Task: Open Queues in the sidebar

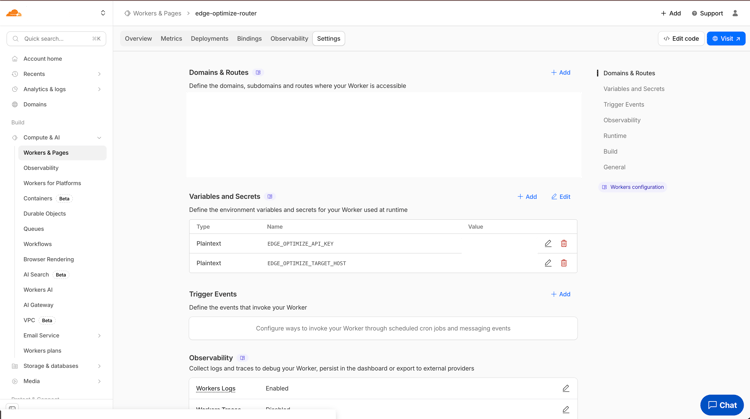Action: 33,229
